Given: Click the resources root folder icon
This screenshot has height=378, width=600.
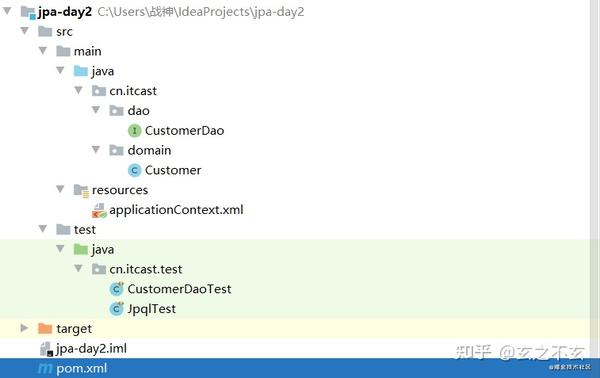Looking at the screenshot, I should pos(81,191).
